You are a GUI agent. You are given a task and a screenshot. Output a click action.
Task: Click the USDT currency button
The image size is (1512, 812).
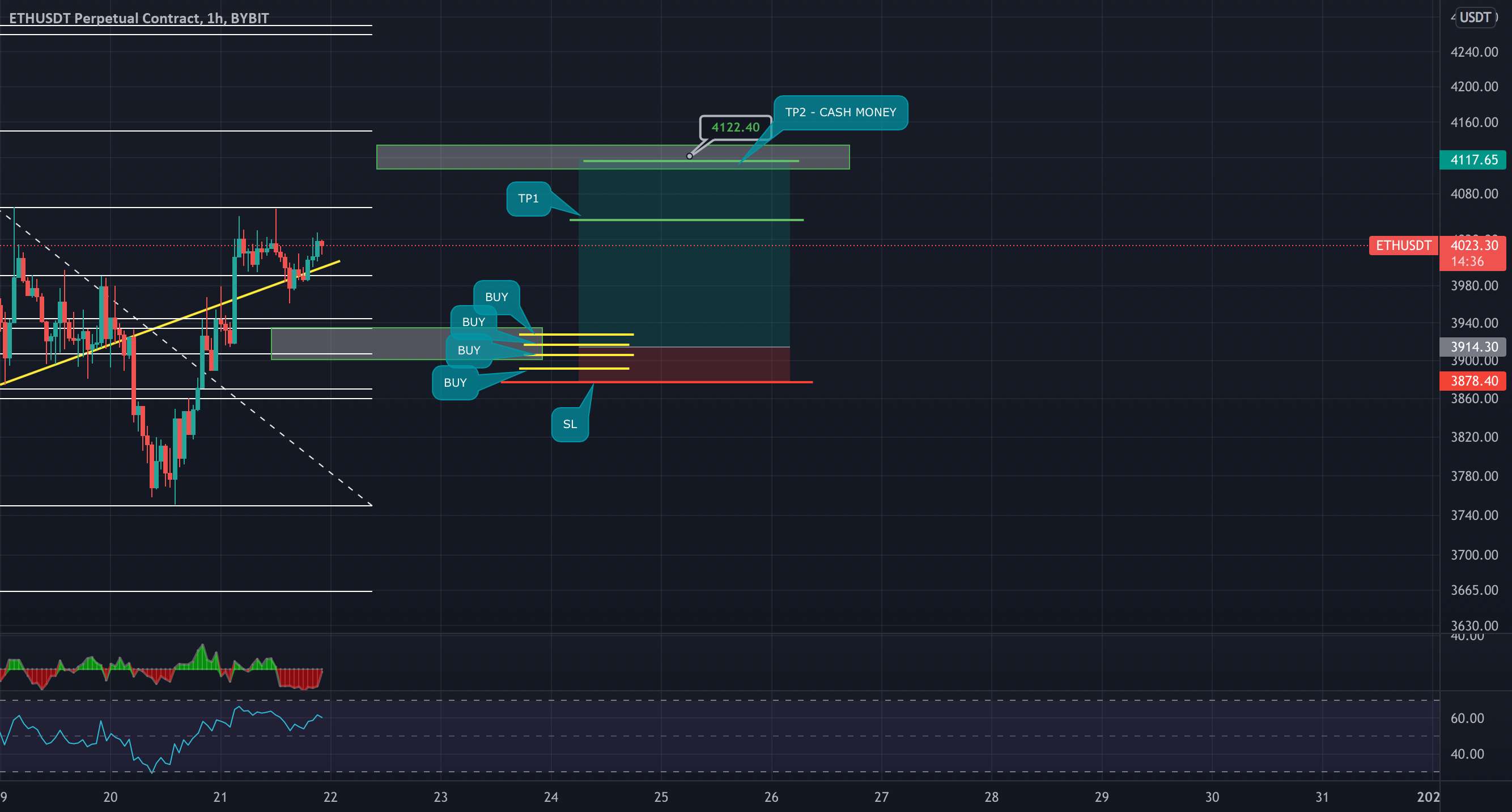click(1475, 17)
